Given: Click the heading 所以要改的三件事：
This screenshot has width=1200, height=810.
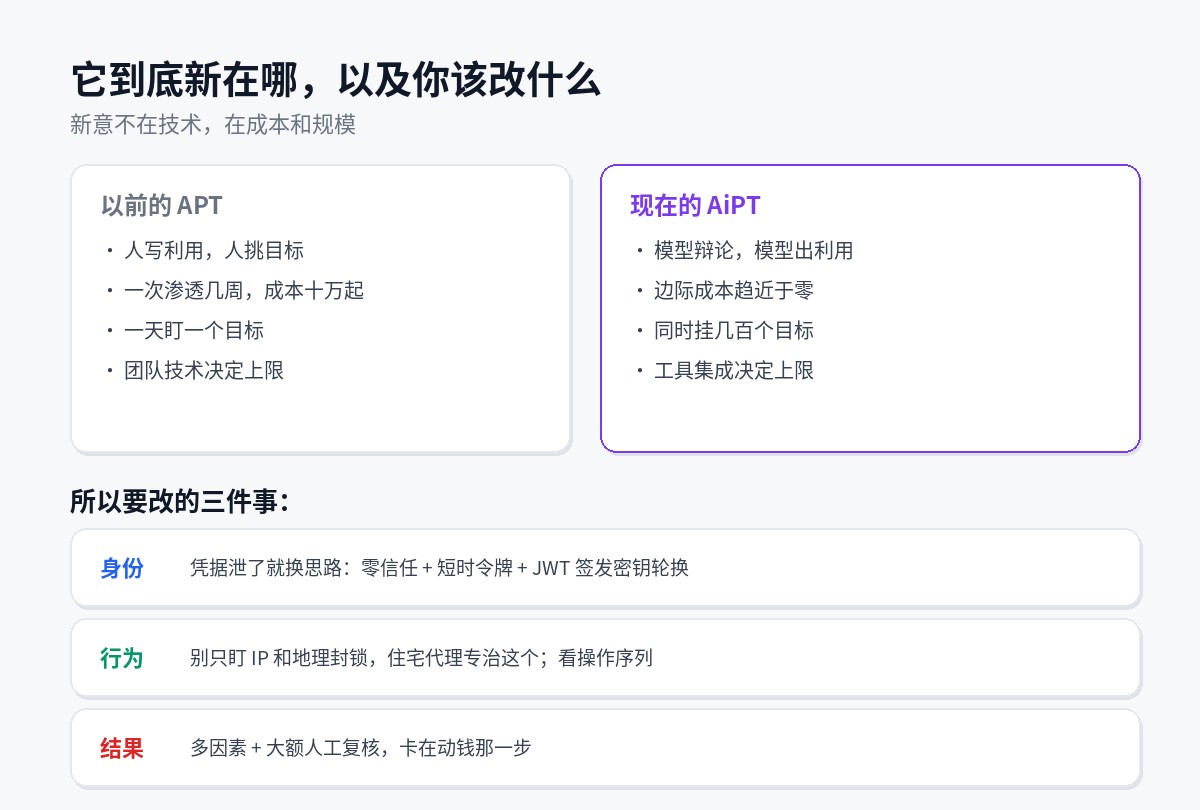Looking at the screenshot, I should (180, 501).
